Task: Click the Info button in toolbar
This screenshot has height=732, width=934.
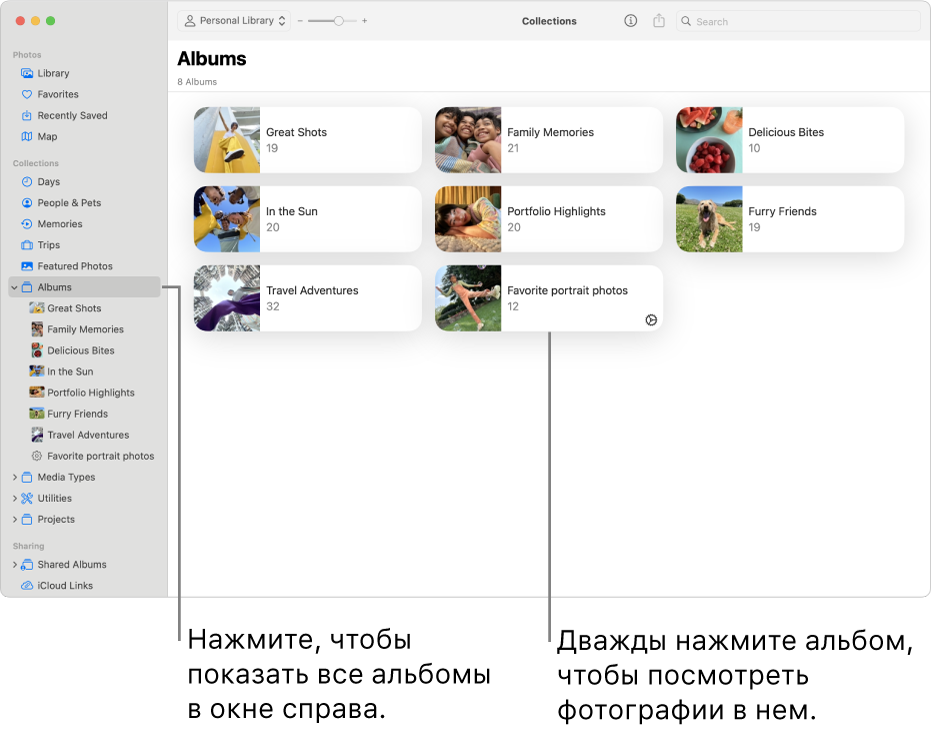Action: point(630,21)
